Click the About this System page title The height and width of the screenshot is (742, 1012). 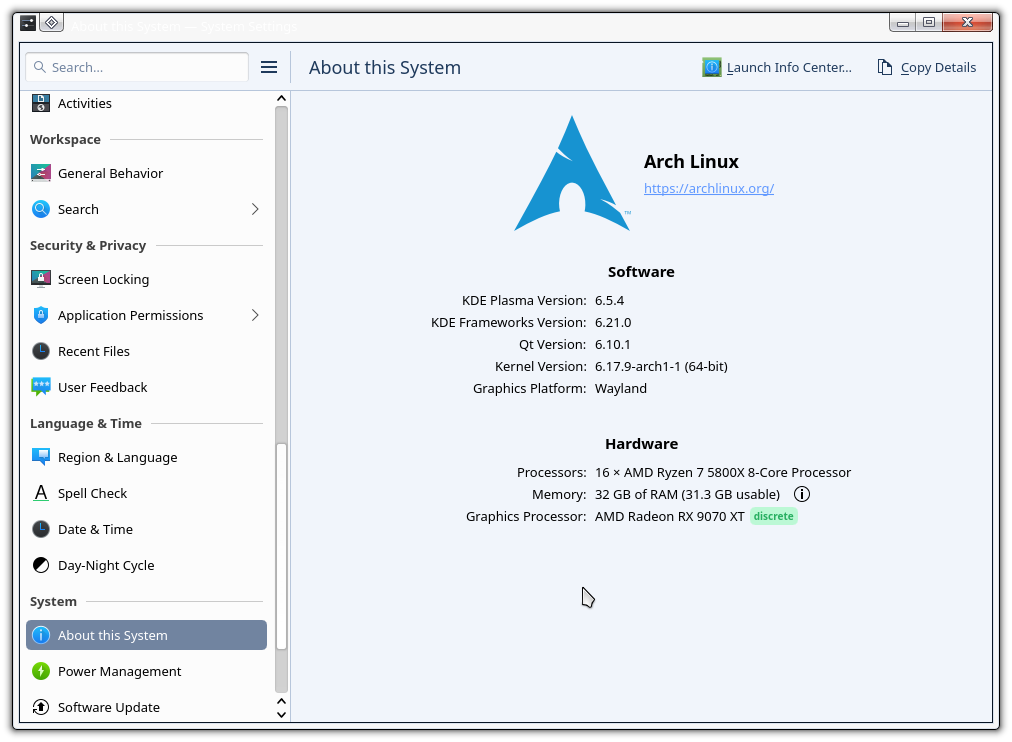pos(385,67)
